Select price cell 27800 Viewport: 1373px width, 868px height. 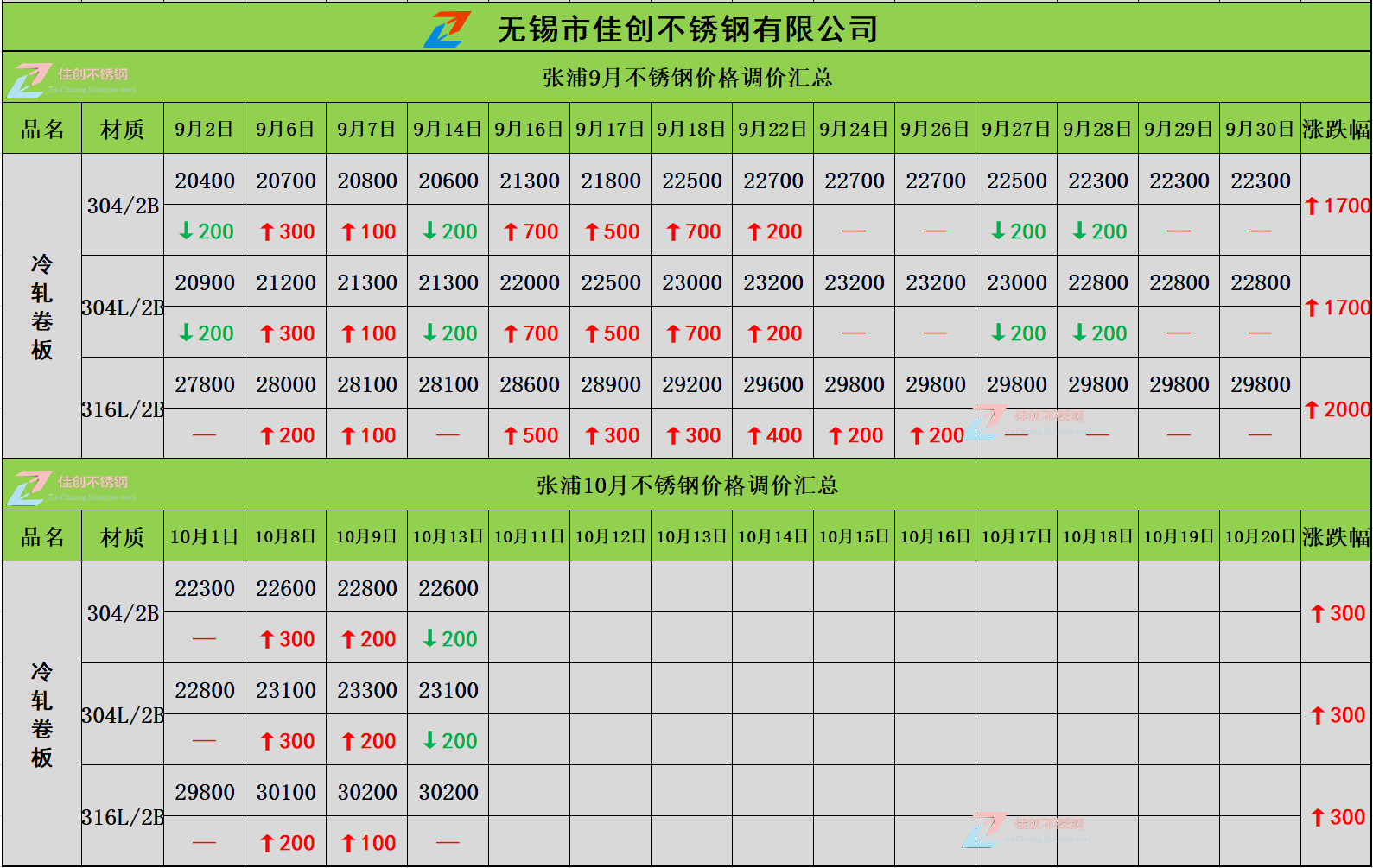coord(205,384)
